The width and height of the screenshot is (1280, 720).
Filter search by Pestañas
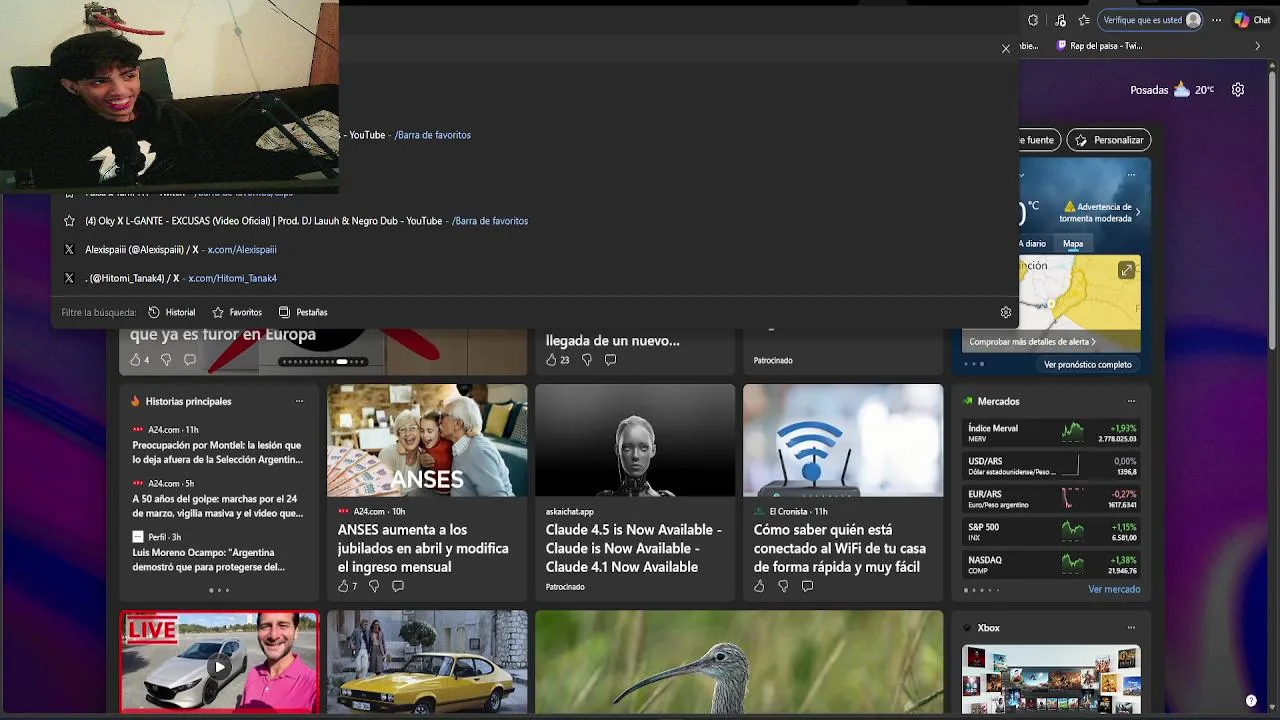(303, 312)
